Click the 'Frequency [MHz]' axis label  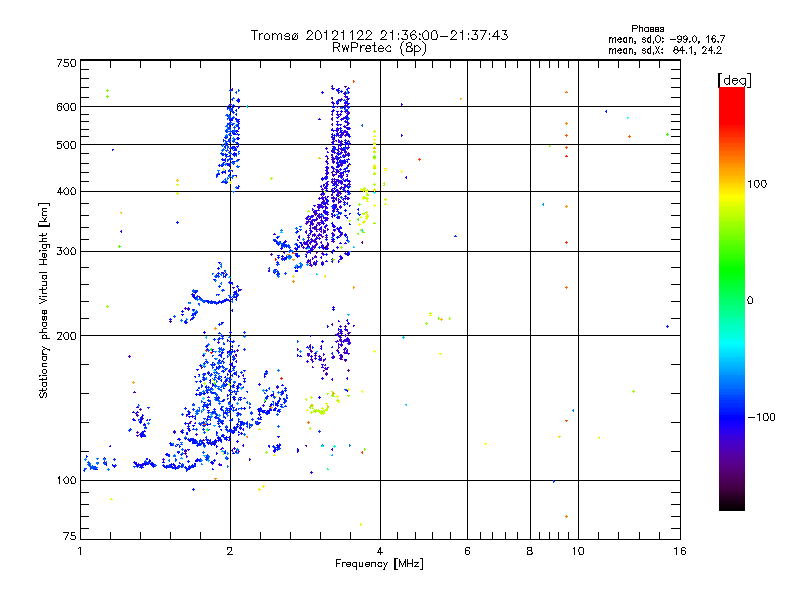379,564
